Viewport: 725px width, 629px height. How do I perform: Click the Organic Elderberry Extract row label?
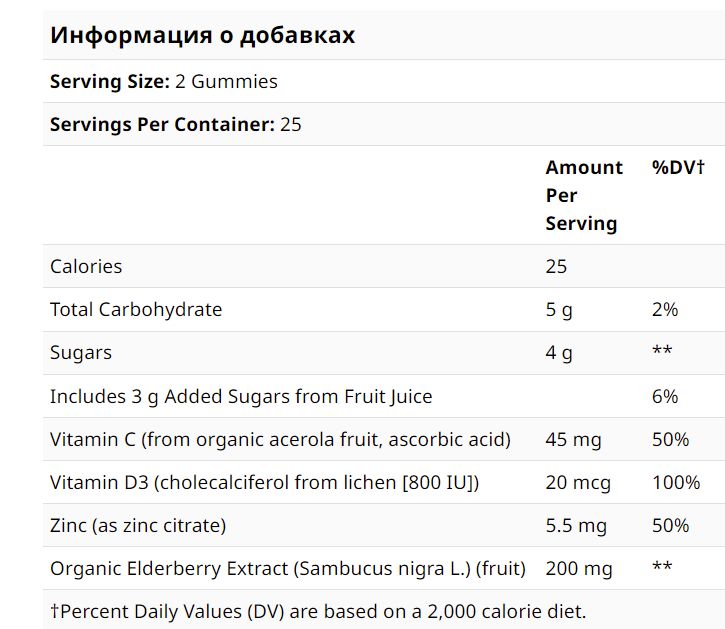pyautogui.click(x=288, y=569)
